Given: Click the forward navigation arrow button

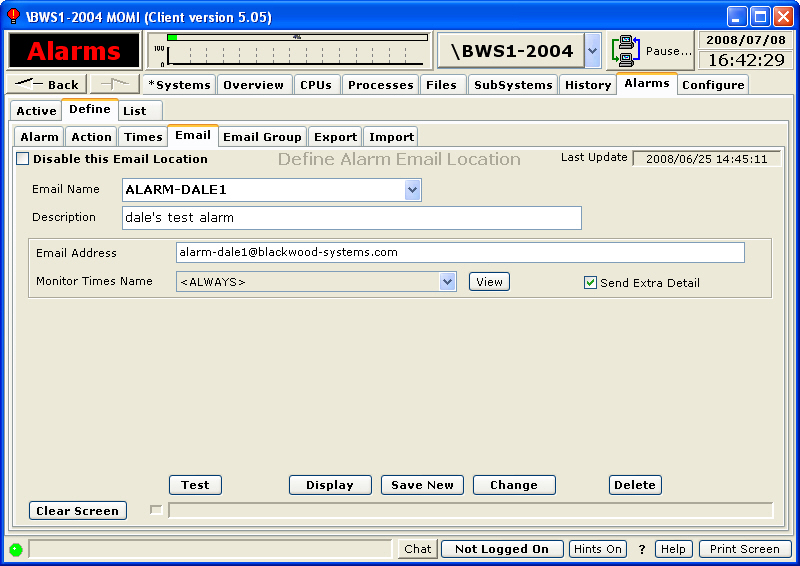Looking at the screenshot, I should point(116,85).
